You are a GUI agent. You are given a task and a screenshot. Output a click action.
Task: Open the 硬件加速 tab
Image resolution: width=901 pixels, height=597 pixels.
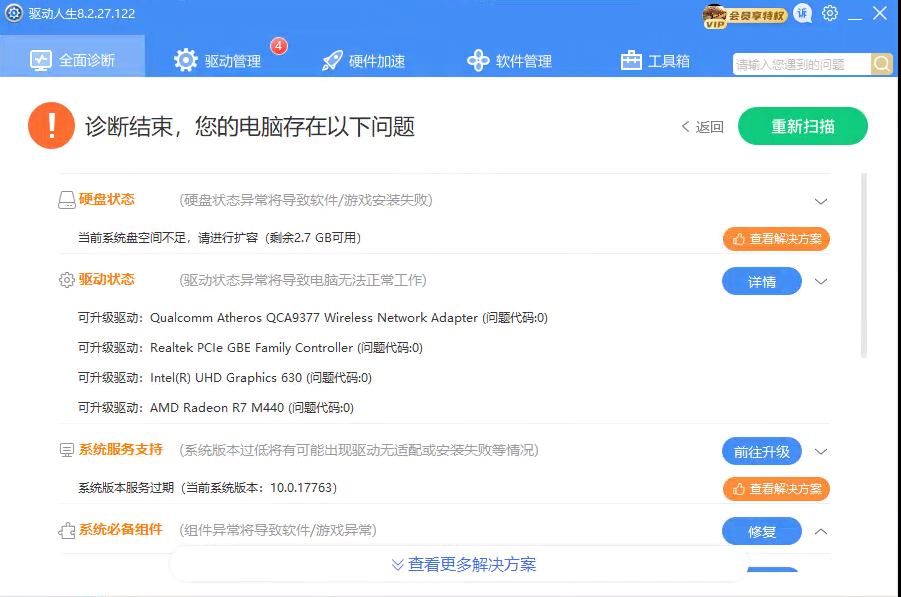point(363,60)
